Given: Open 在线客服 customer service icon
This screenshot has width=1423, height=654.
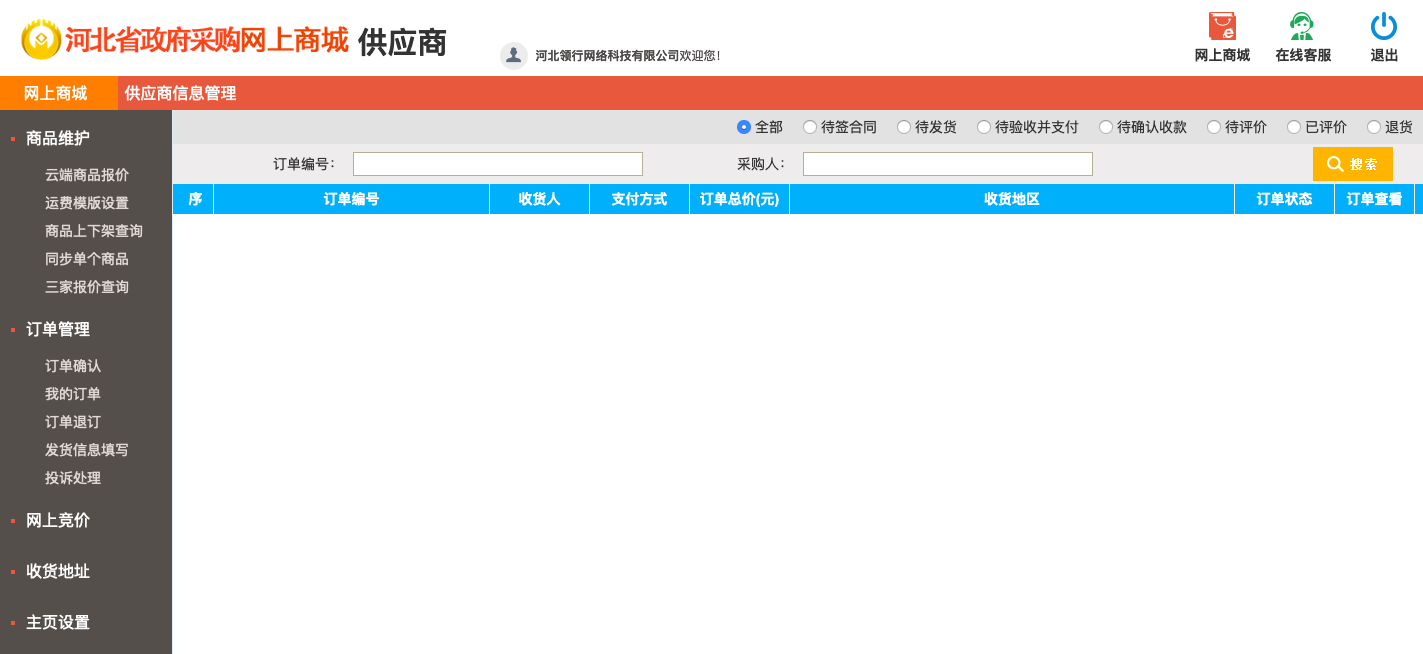Looking at the screenshot, I should pos(1302,26).
